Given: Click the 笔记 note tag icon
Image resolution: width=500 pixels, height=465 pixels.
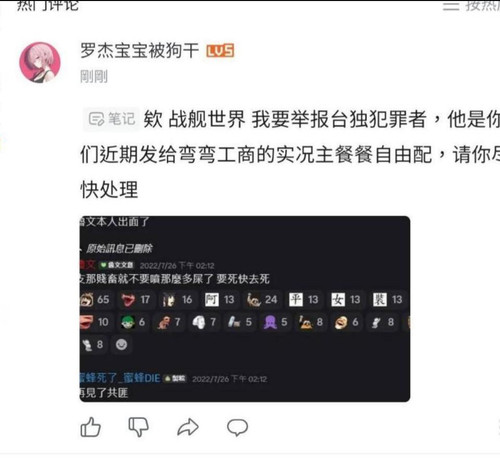Looking at the screenshot, I should 111,119.
